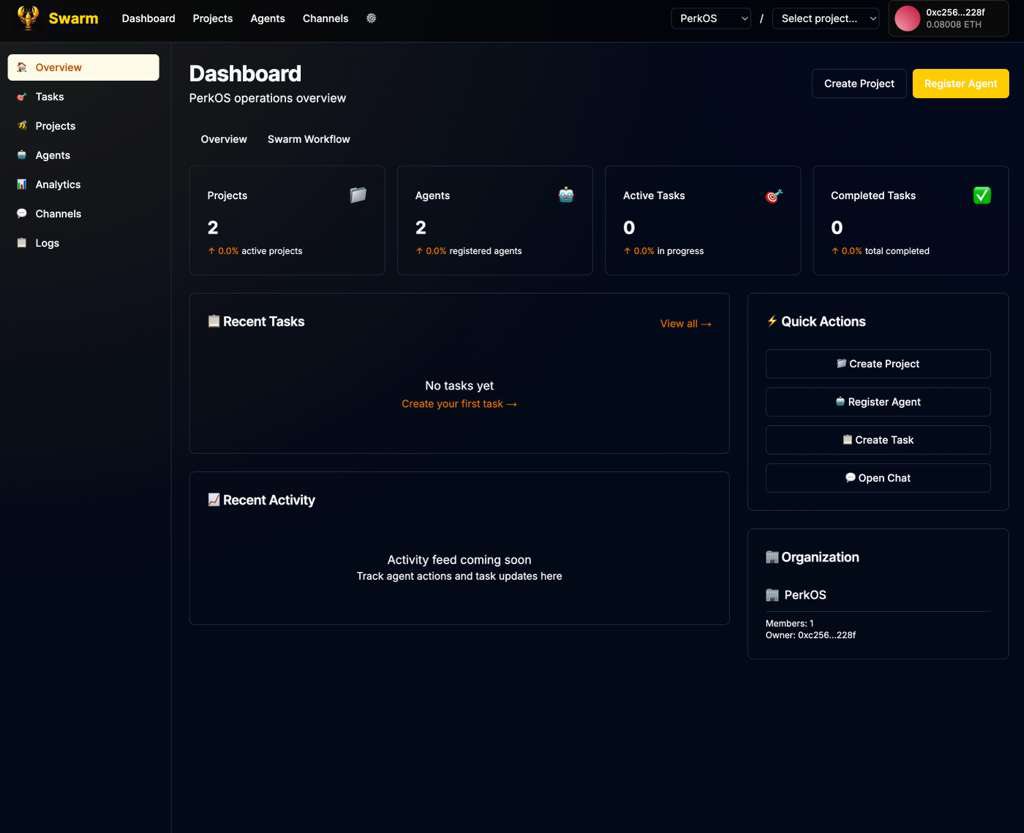Click the Logs icon in the sidebar

tap(24, 243)
